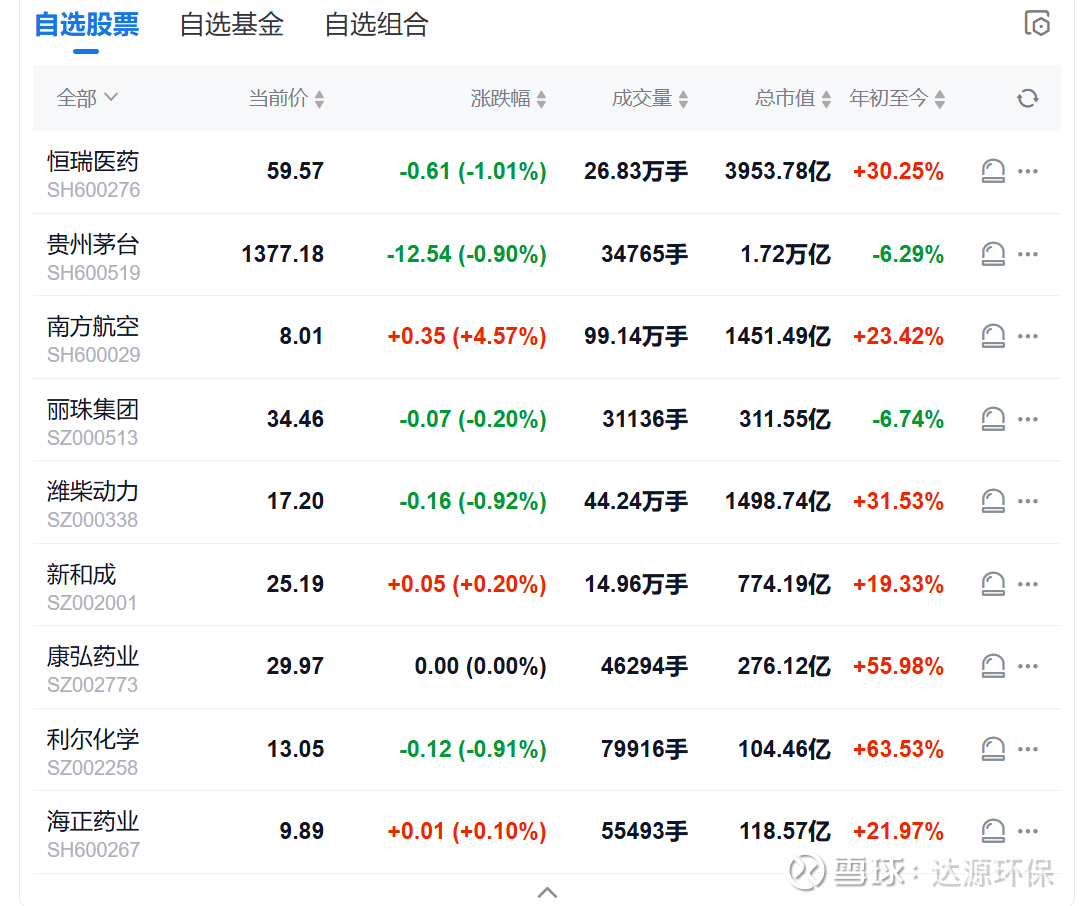Click stock code SZ002773

click(92, 685)
